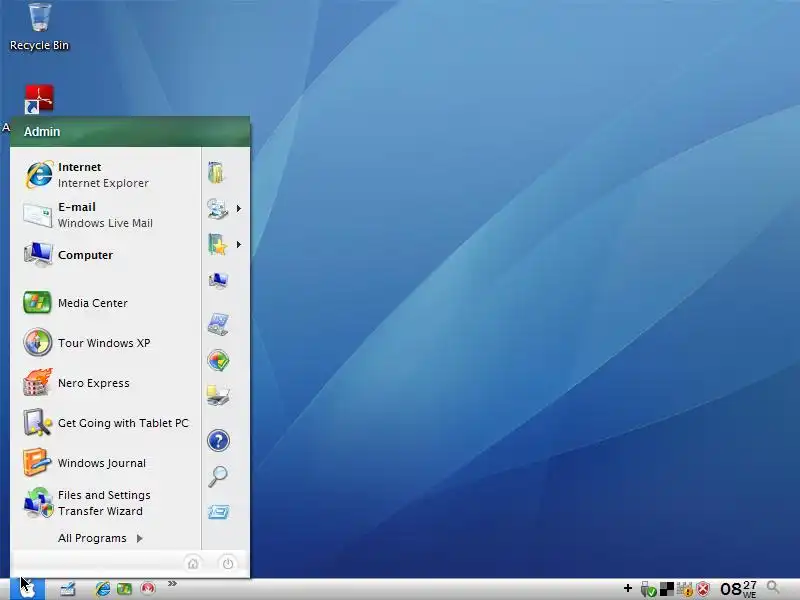Launch Windows Live Mail E-mail entry
800x600 pixels.
pos(106,215)
